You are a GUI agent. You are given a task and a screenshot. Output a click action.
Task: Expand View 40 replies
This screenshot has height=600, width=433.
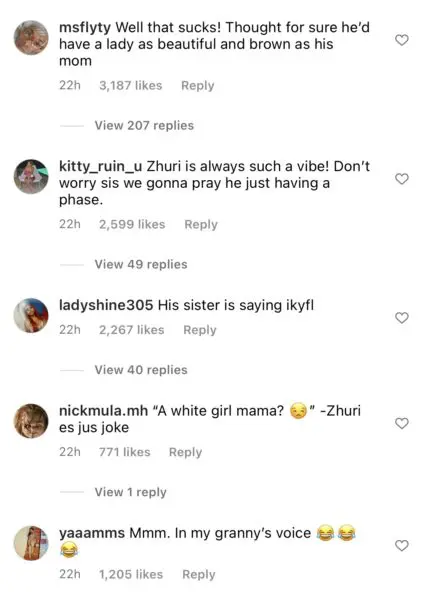(x=141, y=370)
